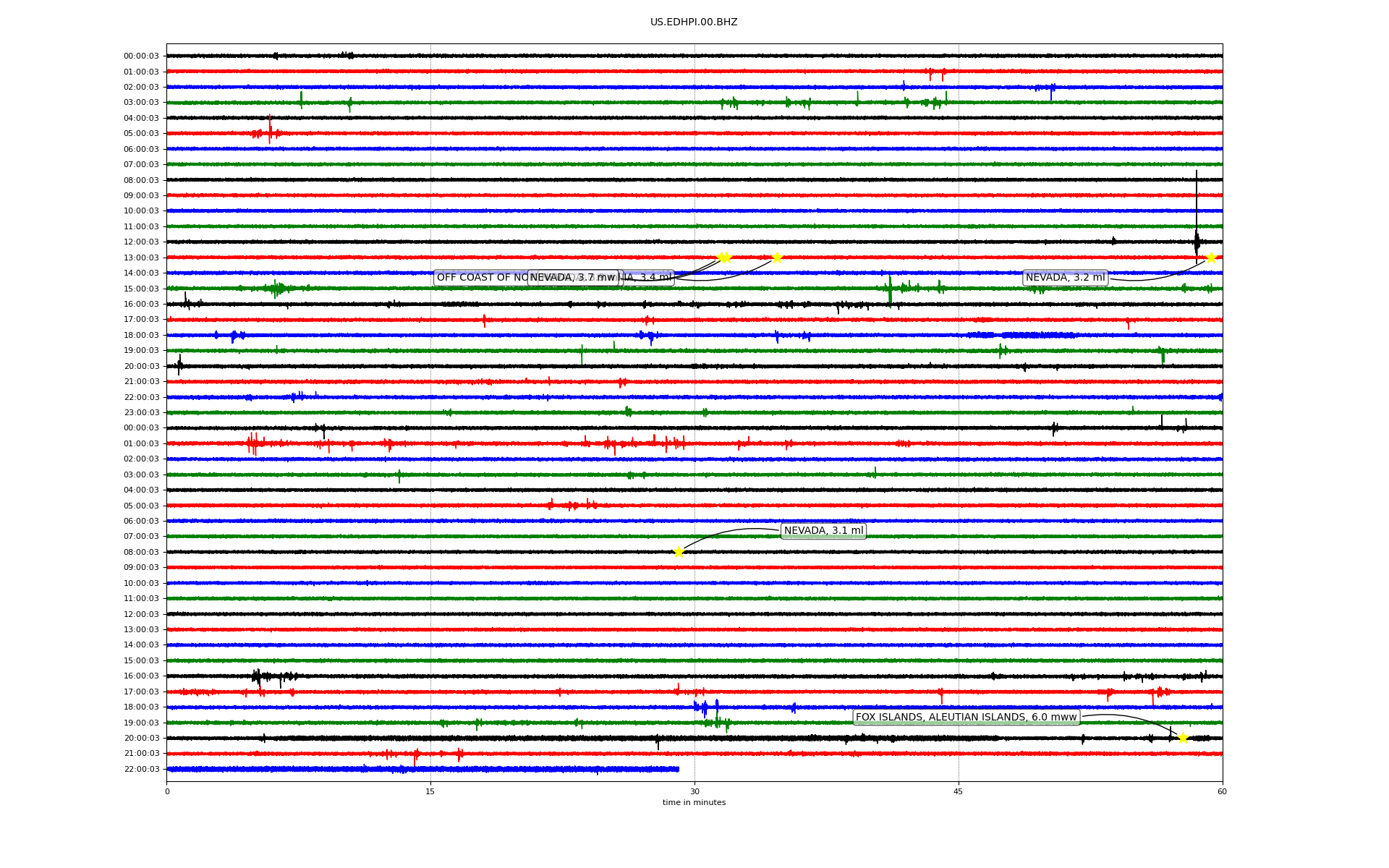Click the paired yellow stars just past the 30-minute line
This screenshot has height=868, width=1389.
723,258
